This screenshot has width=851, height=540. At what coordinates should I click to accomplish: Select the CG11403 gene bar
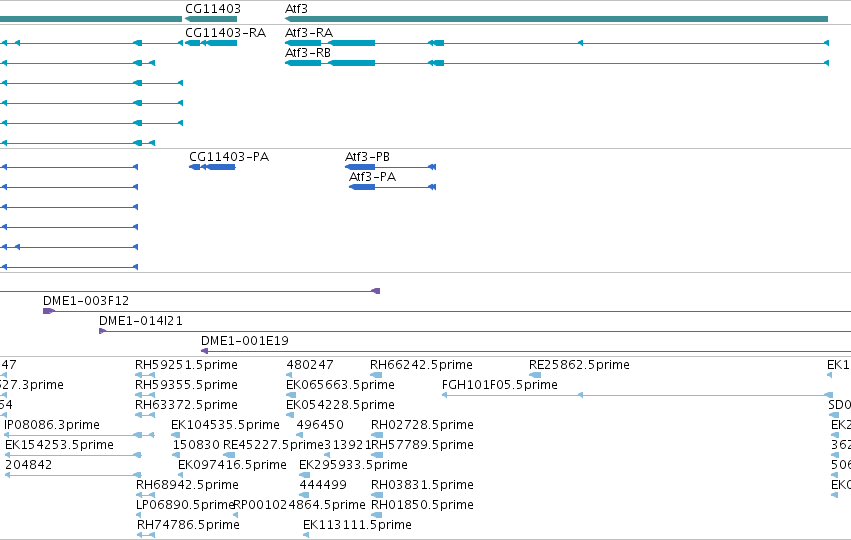click(x=211, y=19)
